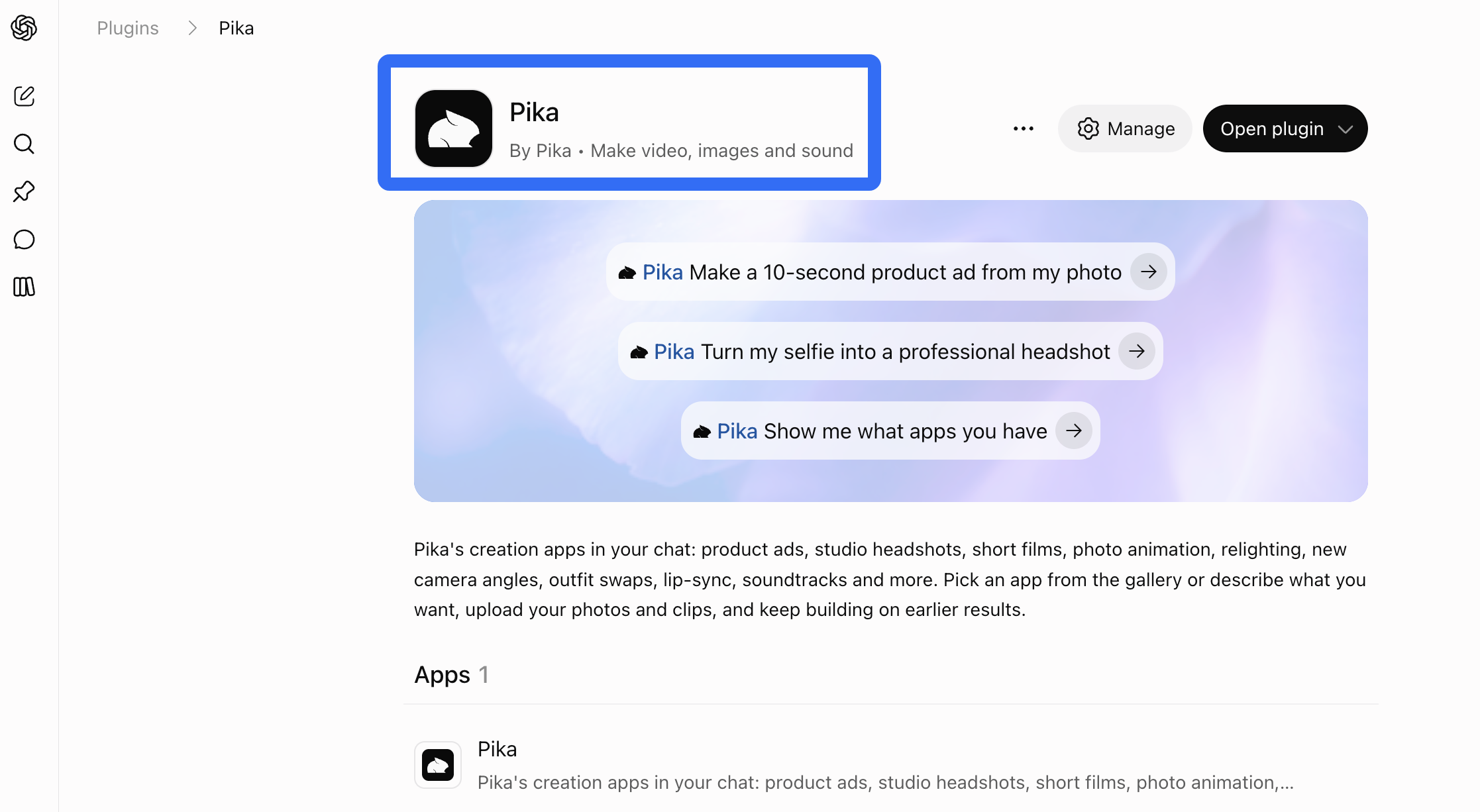The height and width of the screenshot is (812, 1480).
Task: Click the pin icon in sidebar
Action: pos(24,191)
